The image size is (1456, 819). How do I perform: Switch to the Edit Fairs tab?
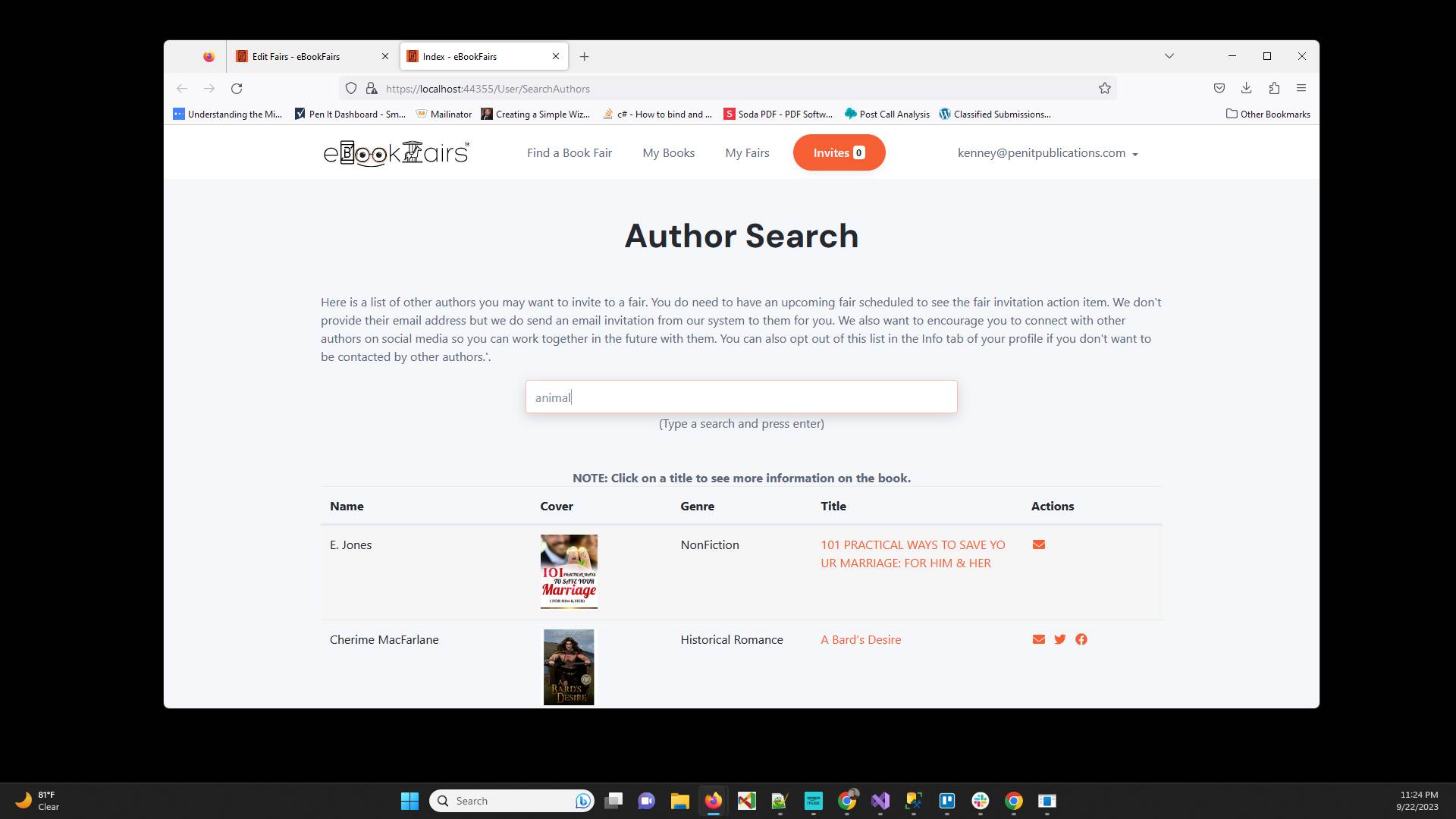click(x=300, y=56)
